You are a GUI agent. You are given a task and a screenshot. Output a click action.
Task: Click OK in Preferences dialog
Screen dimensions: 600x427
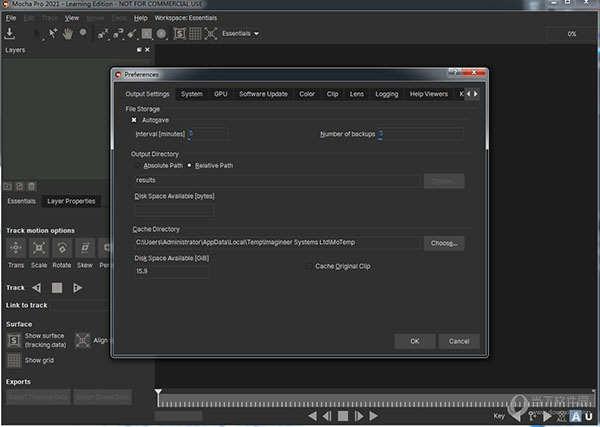click(415, 341)
